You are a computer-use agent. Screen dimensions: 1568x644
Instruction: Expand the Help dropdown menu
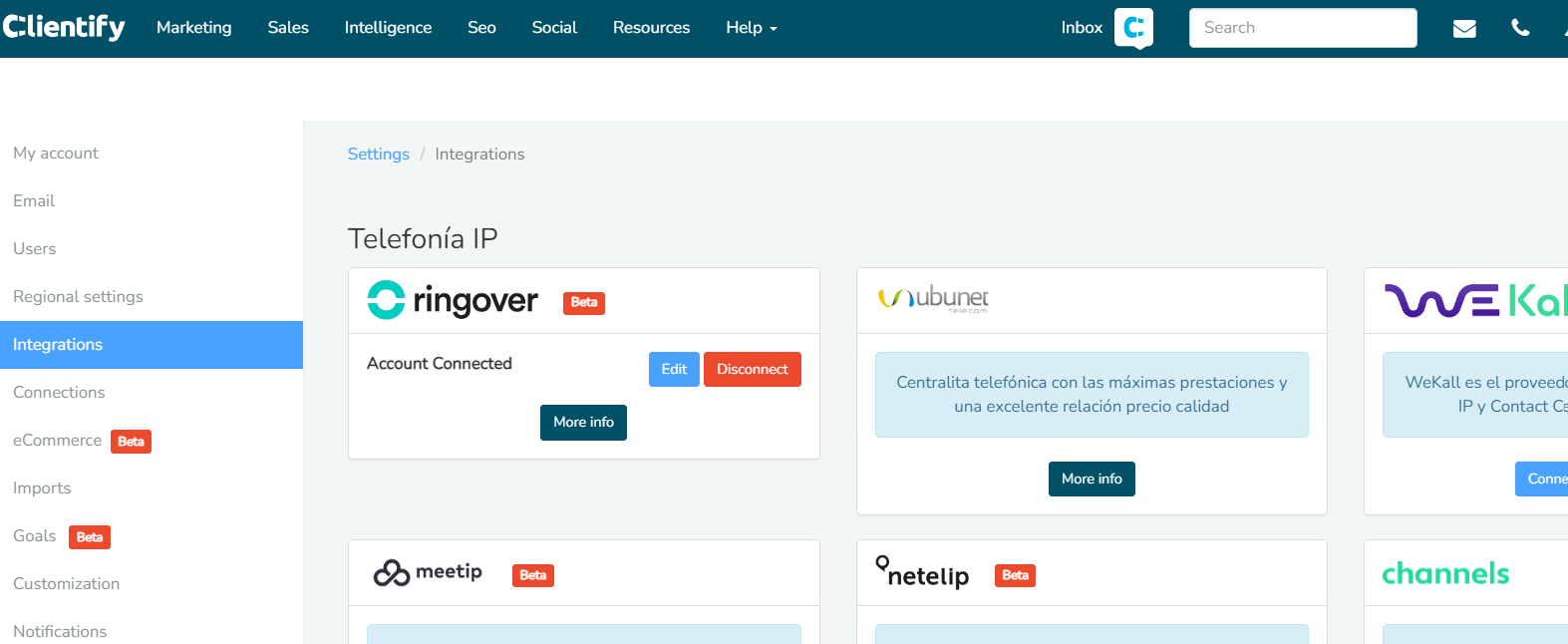click(751, 28)
